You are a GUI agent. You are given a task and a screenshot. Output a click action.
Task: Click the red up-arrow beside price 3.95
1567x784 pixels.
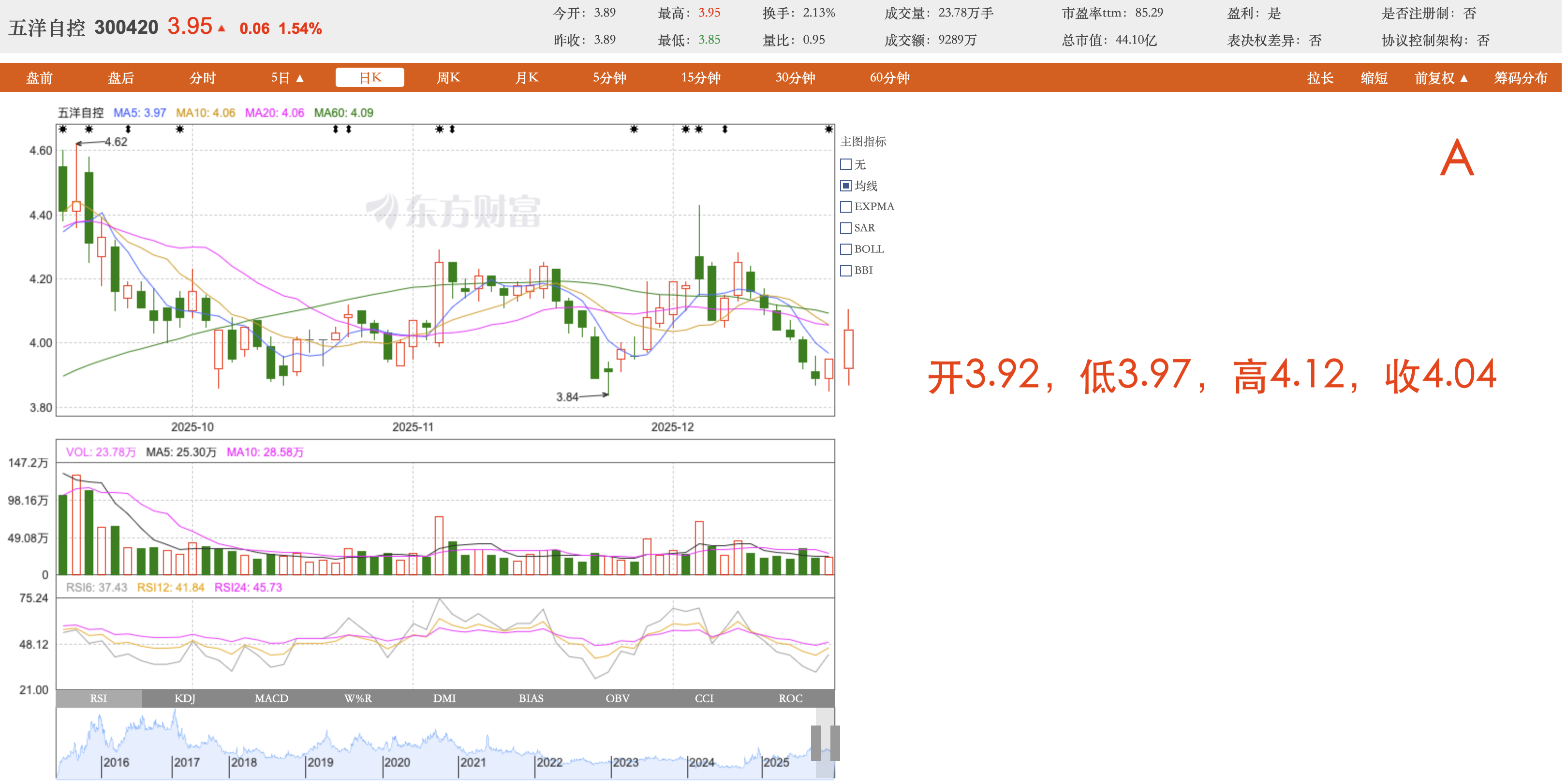pyautogui.click(x=222, y=29)
